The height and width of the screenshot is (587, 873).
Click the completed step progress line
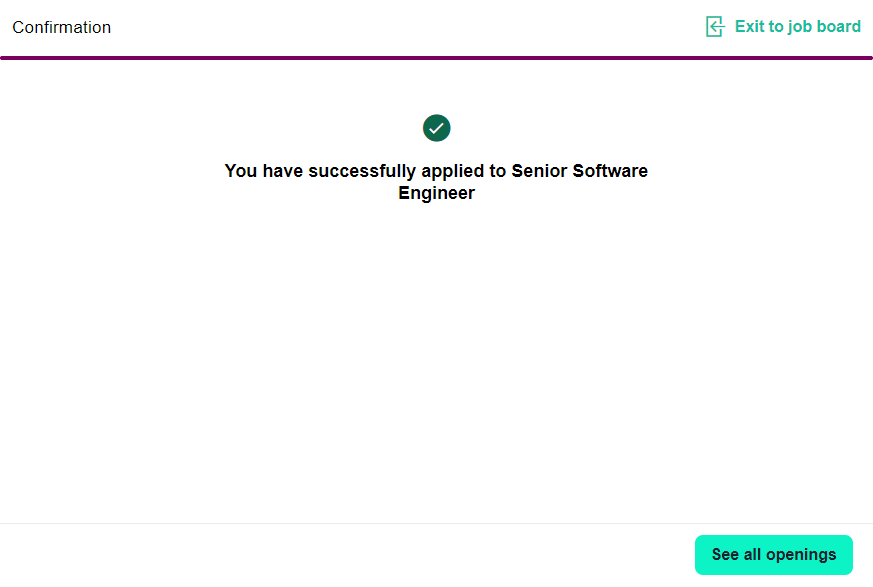pyautogui.click(x=436, y=58)
